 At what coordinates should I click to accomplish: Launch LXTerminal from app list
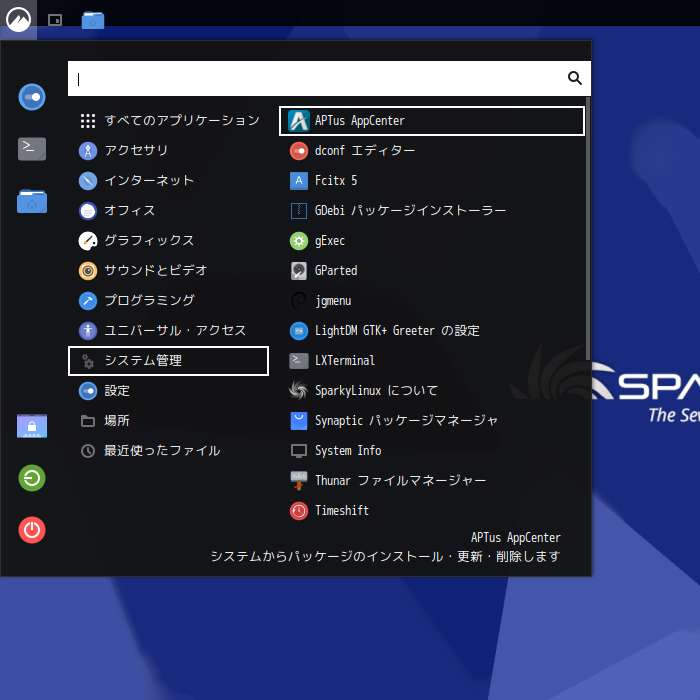(432, 361)
